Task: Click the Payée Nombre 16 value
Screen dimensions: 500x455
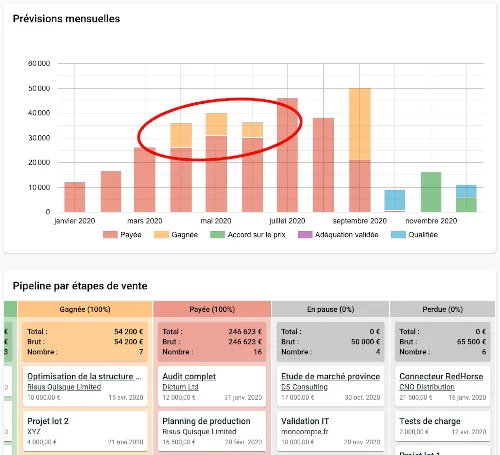Action: [258, 352]
